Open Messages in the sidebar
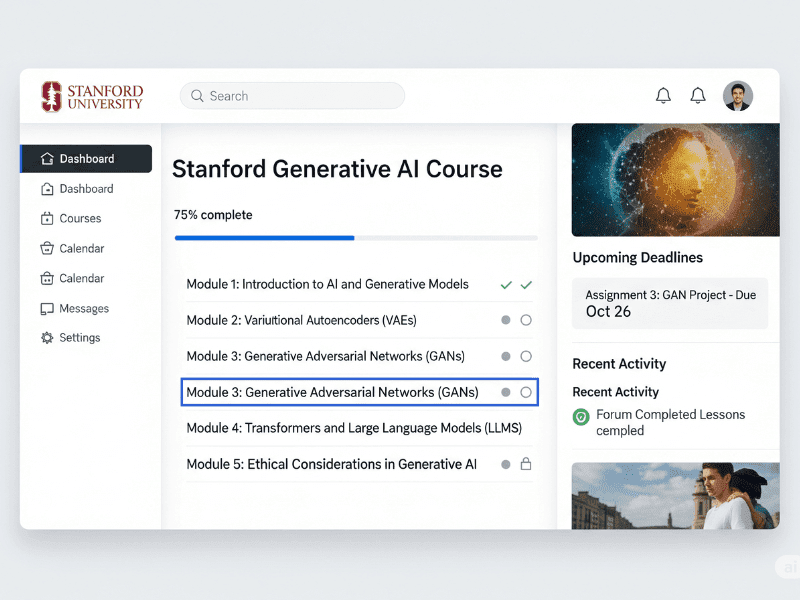 click(74, 309)
